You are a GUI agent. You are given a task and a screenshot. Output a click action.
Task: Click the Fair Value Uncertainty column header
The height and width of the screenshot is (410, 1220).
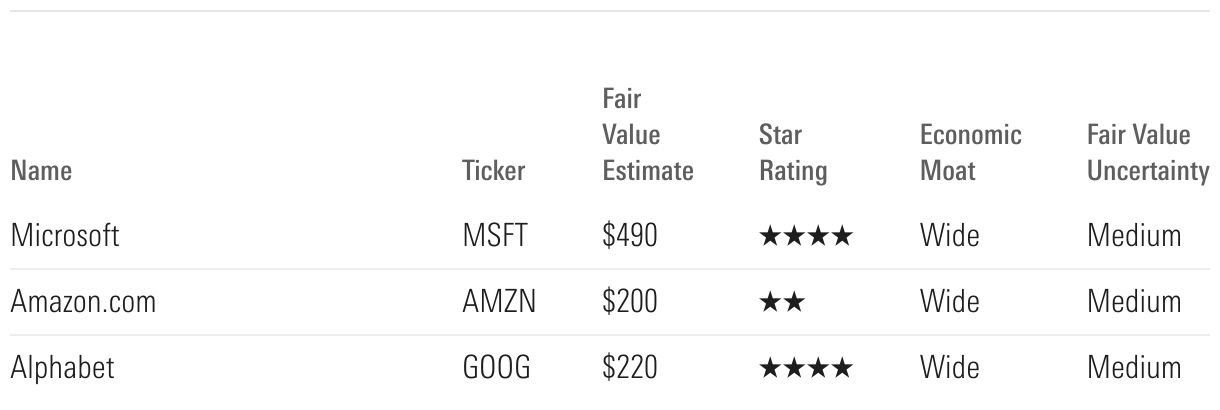click(1147, 153)
